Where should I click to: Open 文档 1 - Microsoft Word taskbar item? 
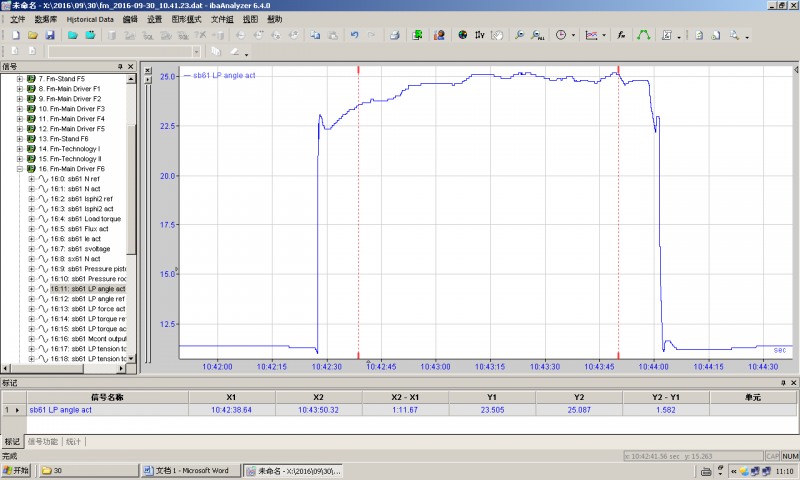pyautogui.click(x=190, y=470)
